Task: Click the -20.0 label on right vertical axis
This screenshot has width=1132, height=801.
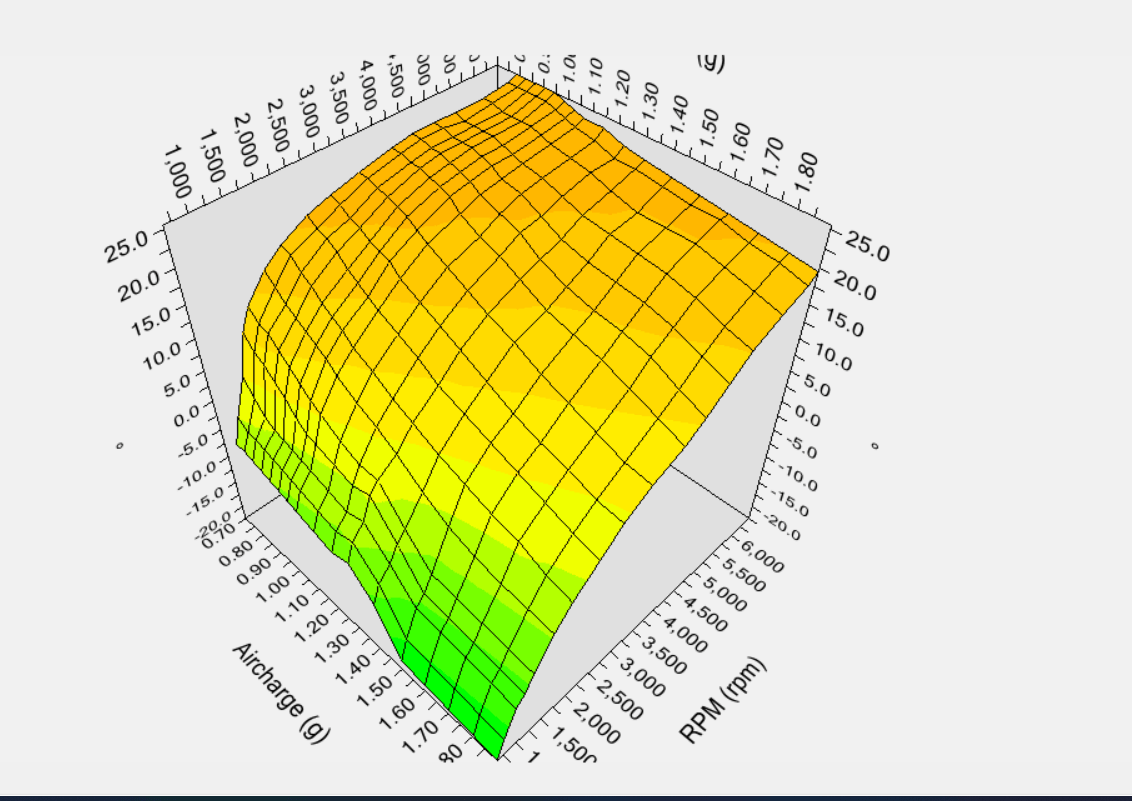Action: pos(783,527)
